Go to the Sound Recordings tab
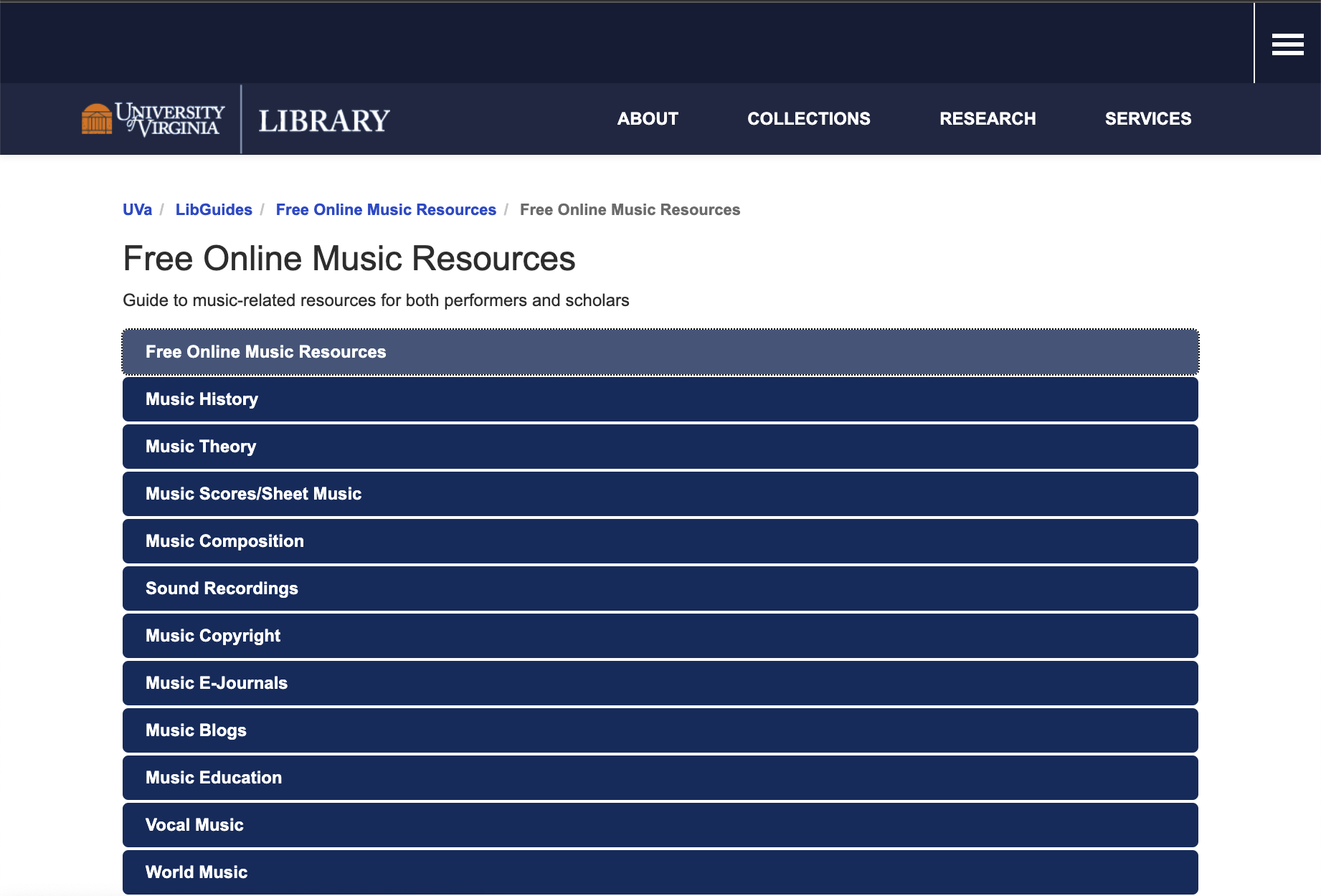This screenshot has width=1321, height=896. tap(660, 588)
